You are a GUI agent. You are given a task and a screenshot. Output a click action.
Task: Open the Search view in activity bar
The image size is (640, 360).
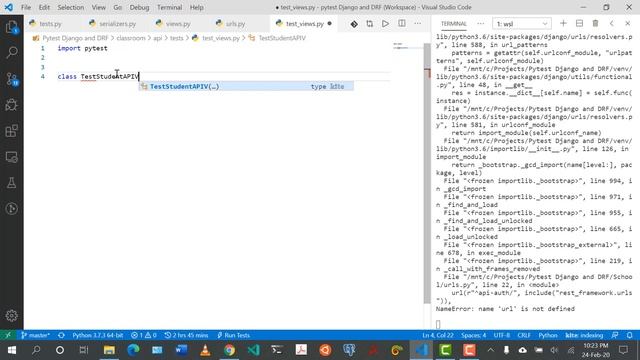[11, 52]
